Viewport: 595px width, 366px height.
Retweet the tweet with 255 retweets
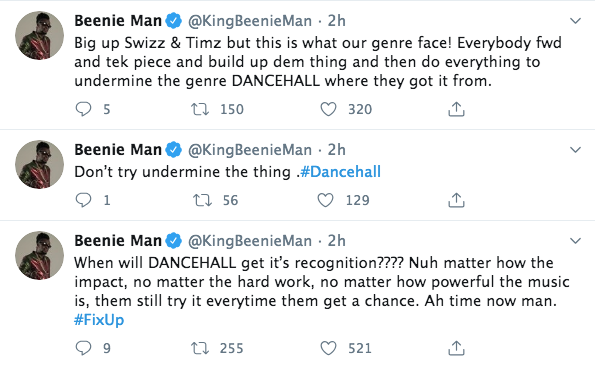coord(200,348)
